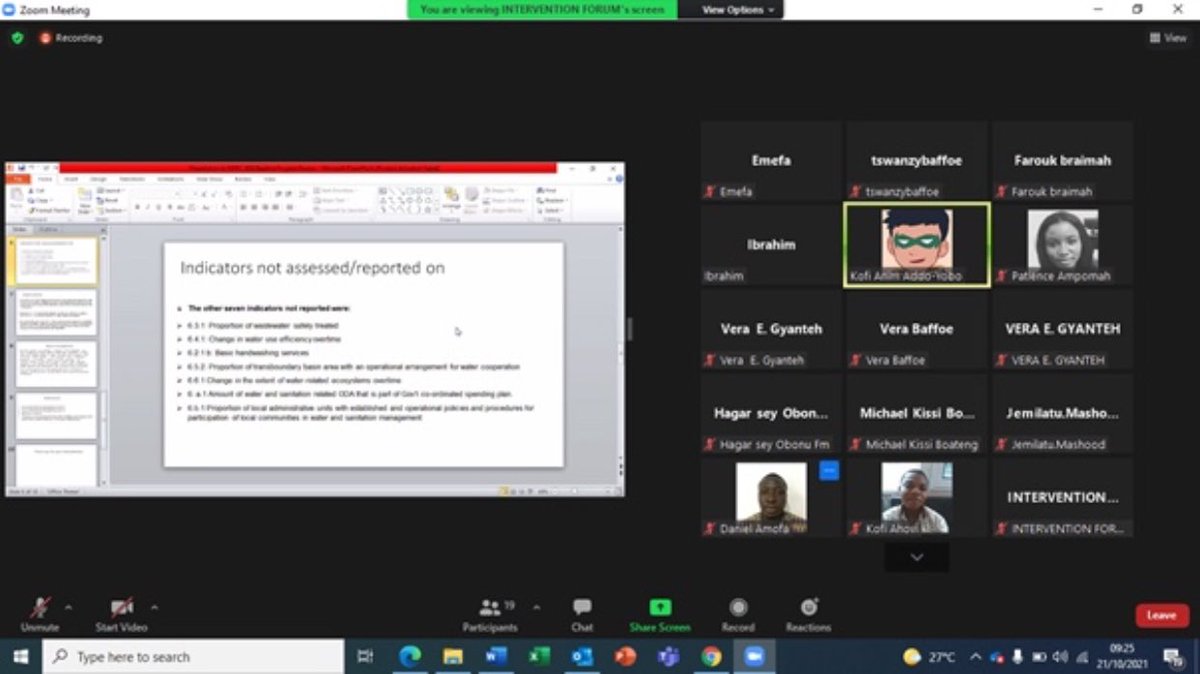
Task: Open the Participants panel
Action: 490,613
